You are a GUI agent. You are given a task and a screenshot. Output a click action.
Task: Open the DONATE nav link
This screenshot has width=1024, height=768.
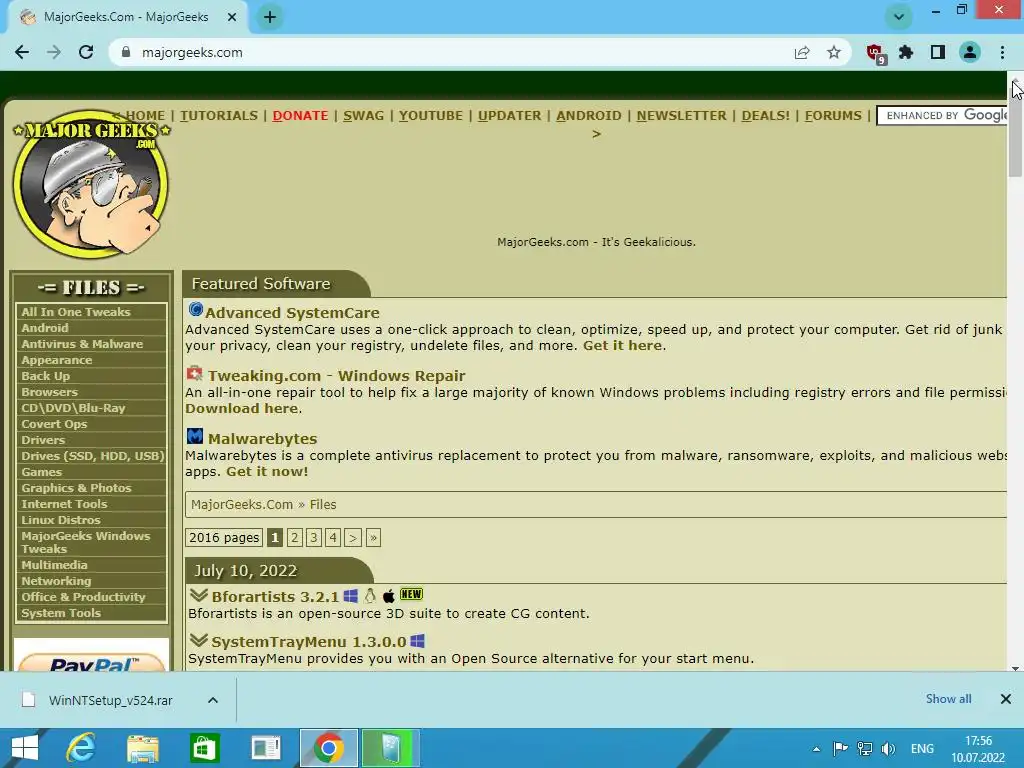pos(300,116)
